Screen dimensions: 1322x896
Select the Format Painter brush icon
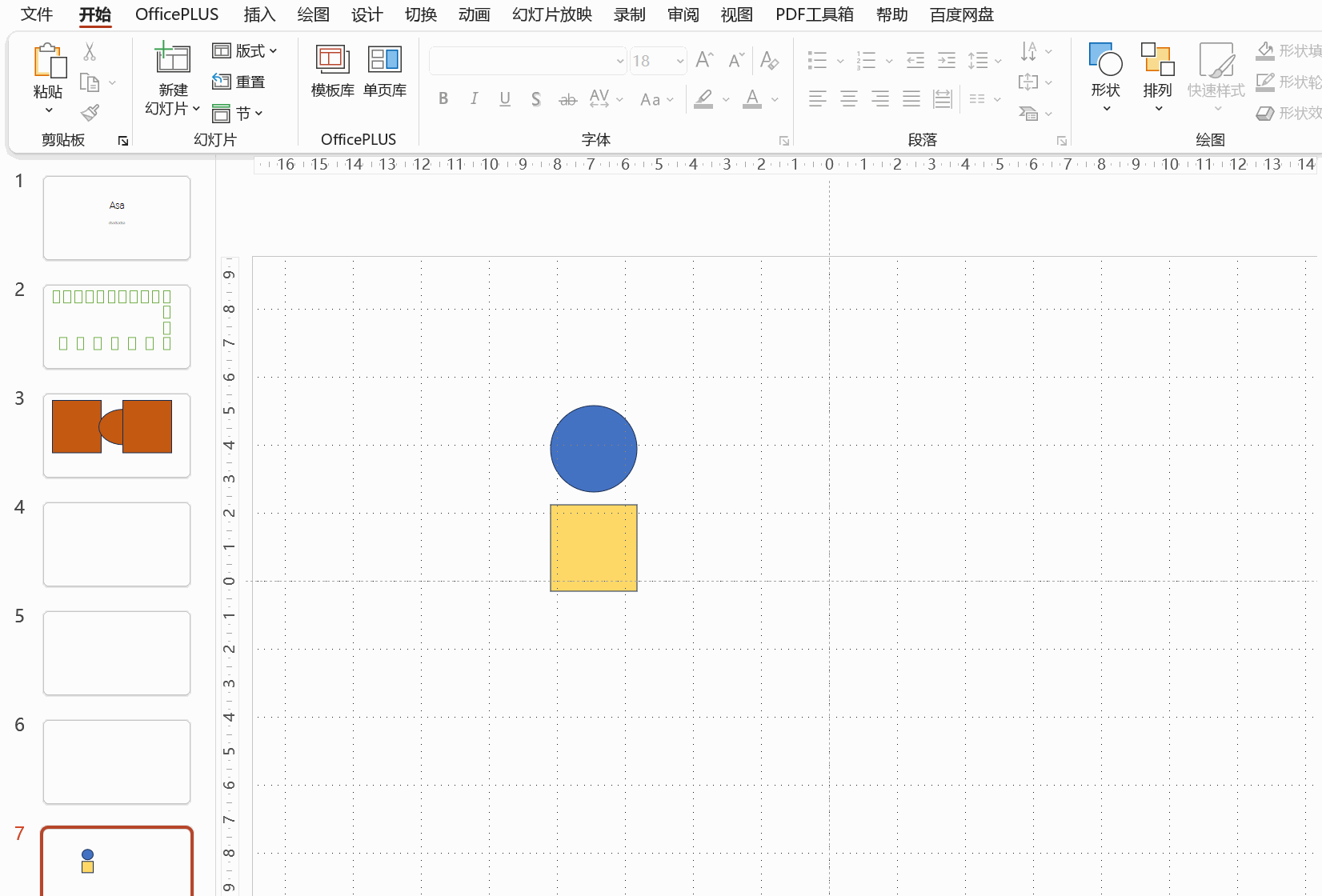(90, 113)
